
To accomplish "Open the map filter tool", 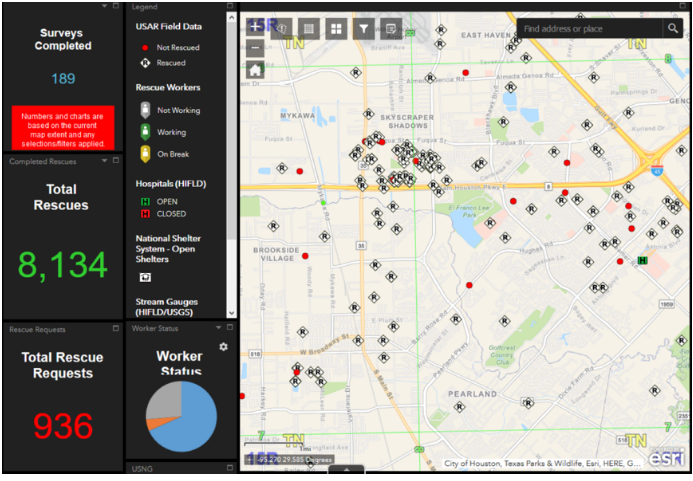I will tap(364, 29).
